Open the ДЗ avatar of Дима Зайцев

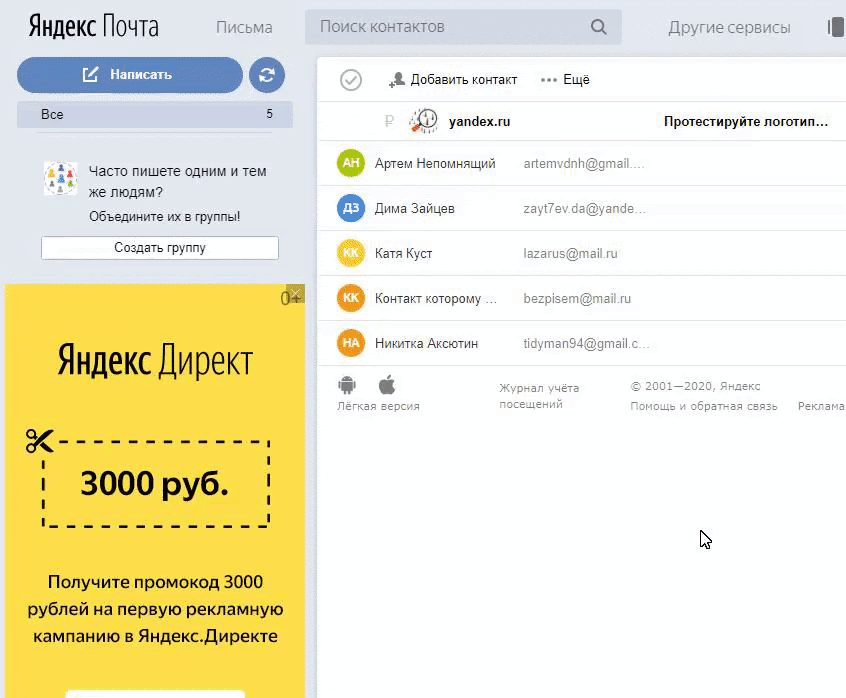coord(351,208)
